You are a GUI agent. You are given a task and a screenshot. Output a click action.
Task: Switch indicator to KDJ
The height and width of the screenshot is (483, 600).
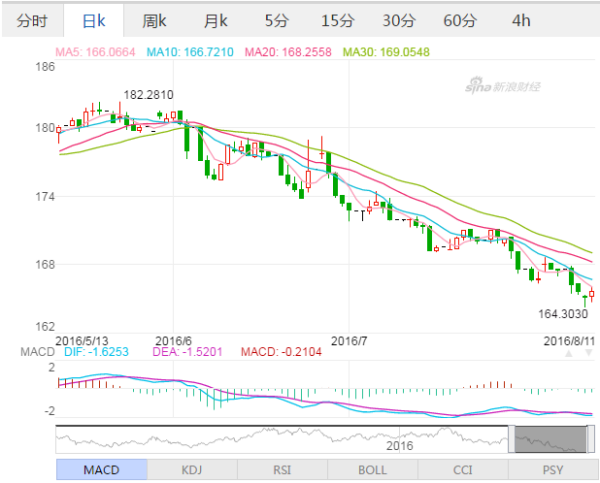[192, 470]
